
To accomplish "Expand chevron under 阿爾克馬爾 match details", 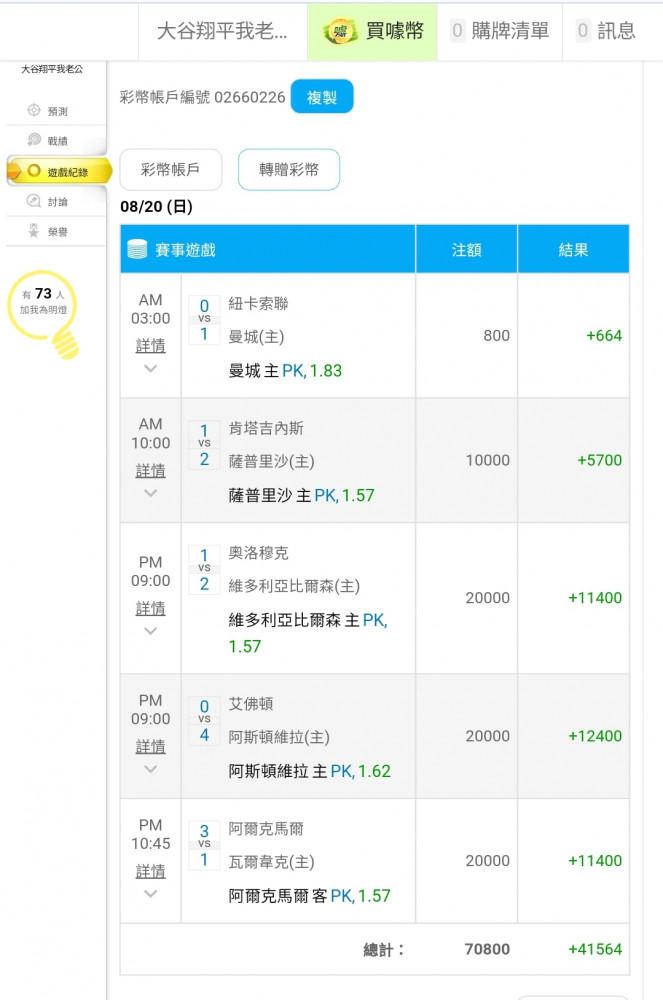I will [x=150, y=893].
